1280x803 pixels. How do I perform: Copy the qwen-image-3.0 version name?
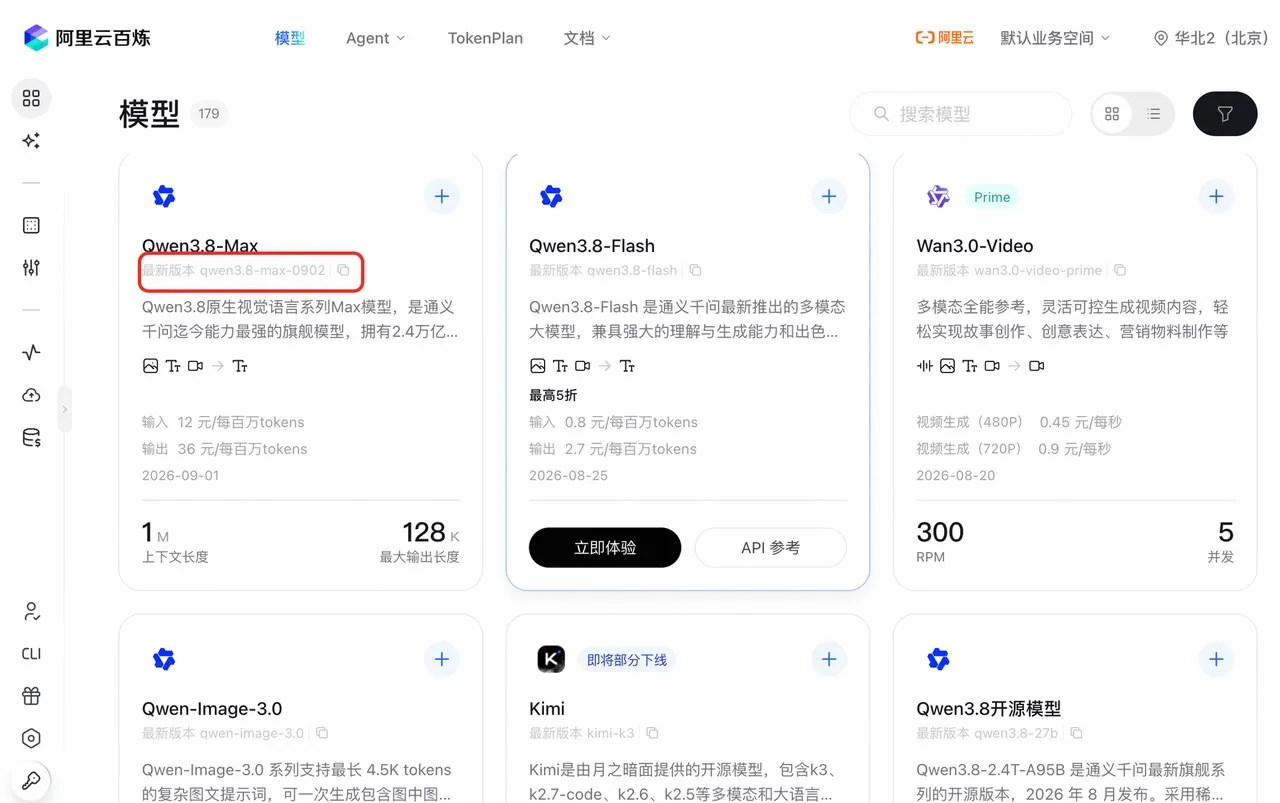(322, 733)
